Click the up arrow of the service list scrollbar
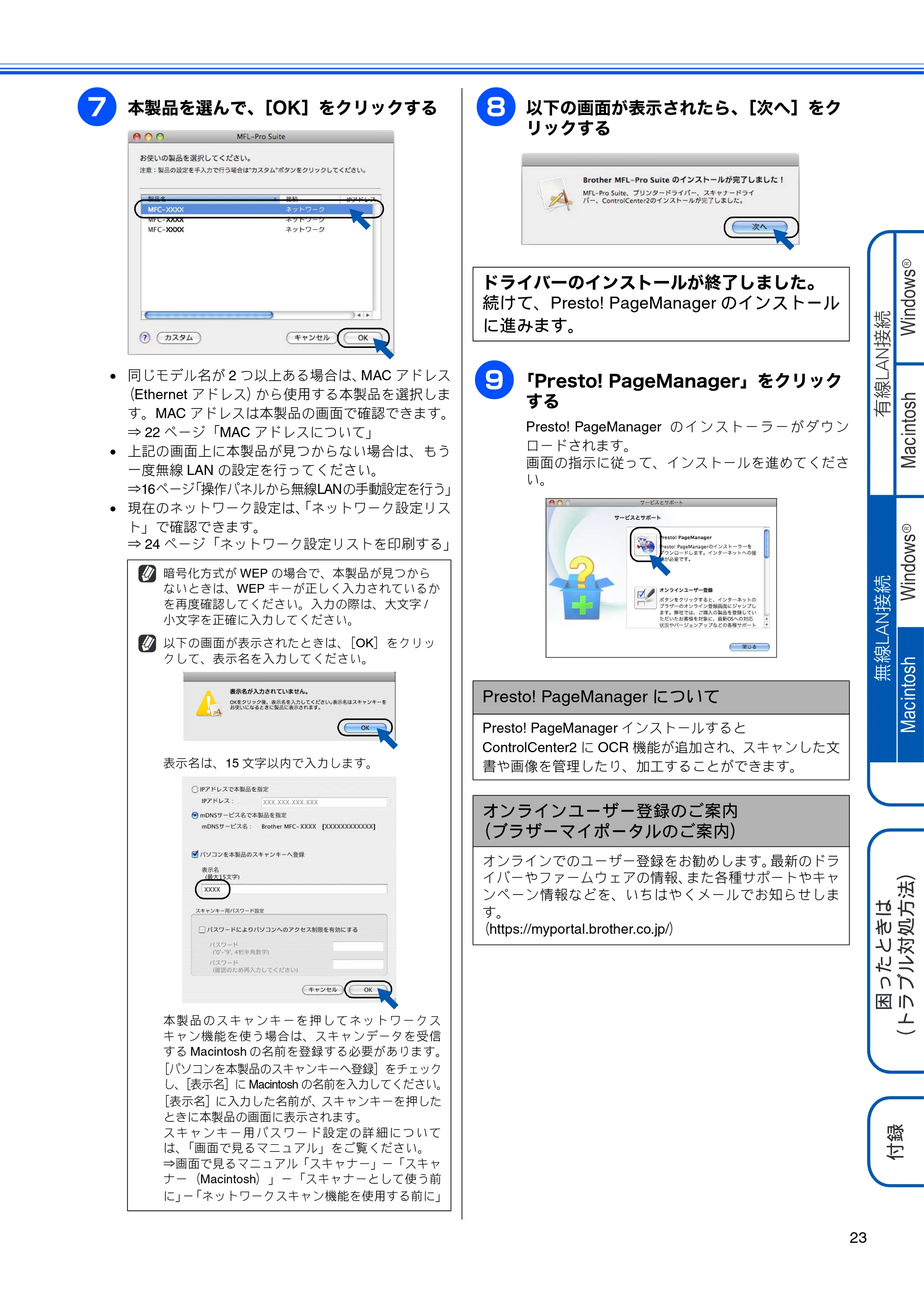The image size is (924, 1308). pos(766,618)
